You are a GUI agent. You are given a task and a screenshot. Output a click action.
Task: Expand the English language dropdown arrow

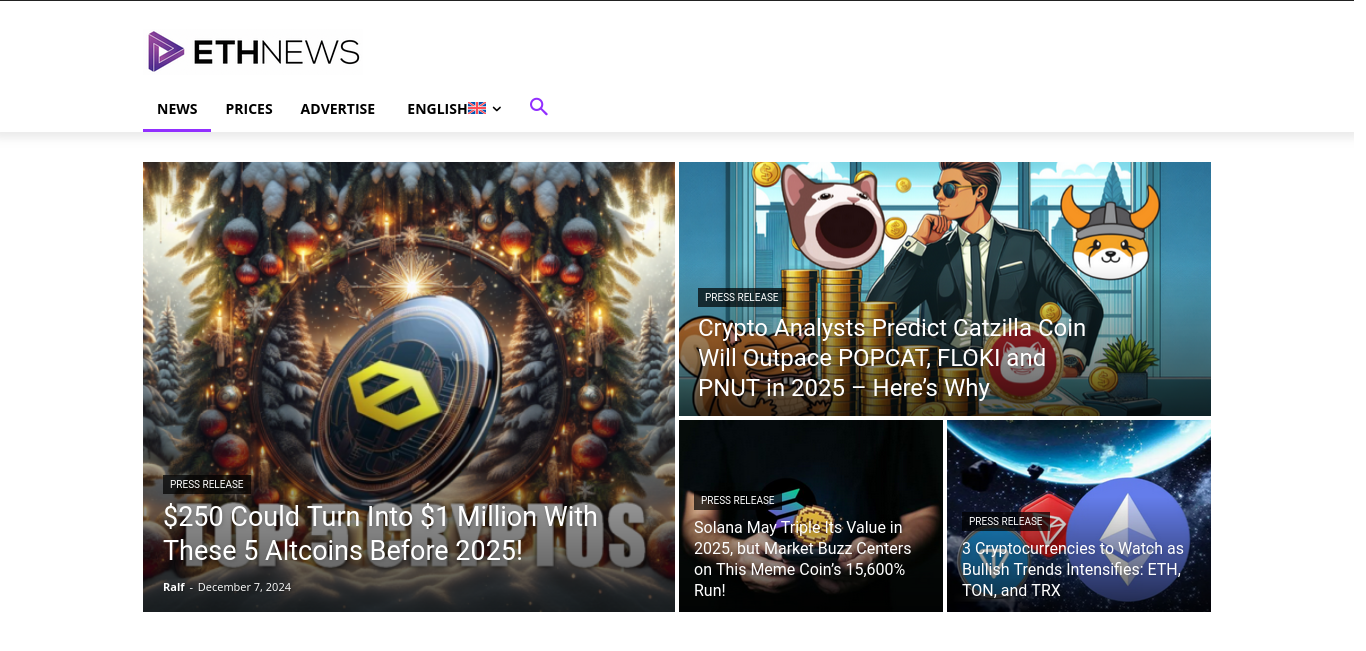[497, 109]
